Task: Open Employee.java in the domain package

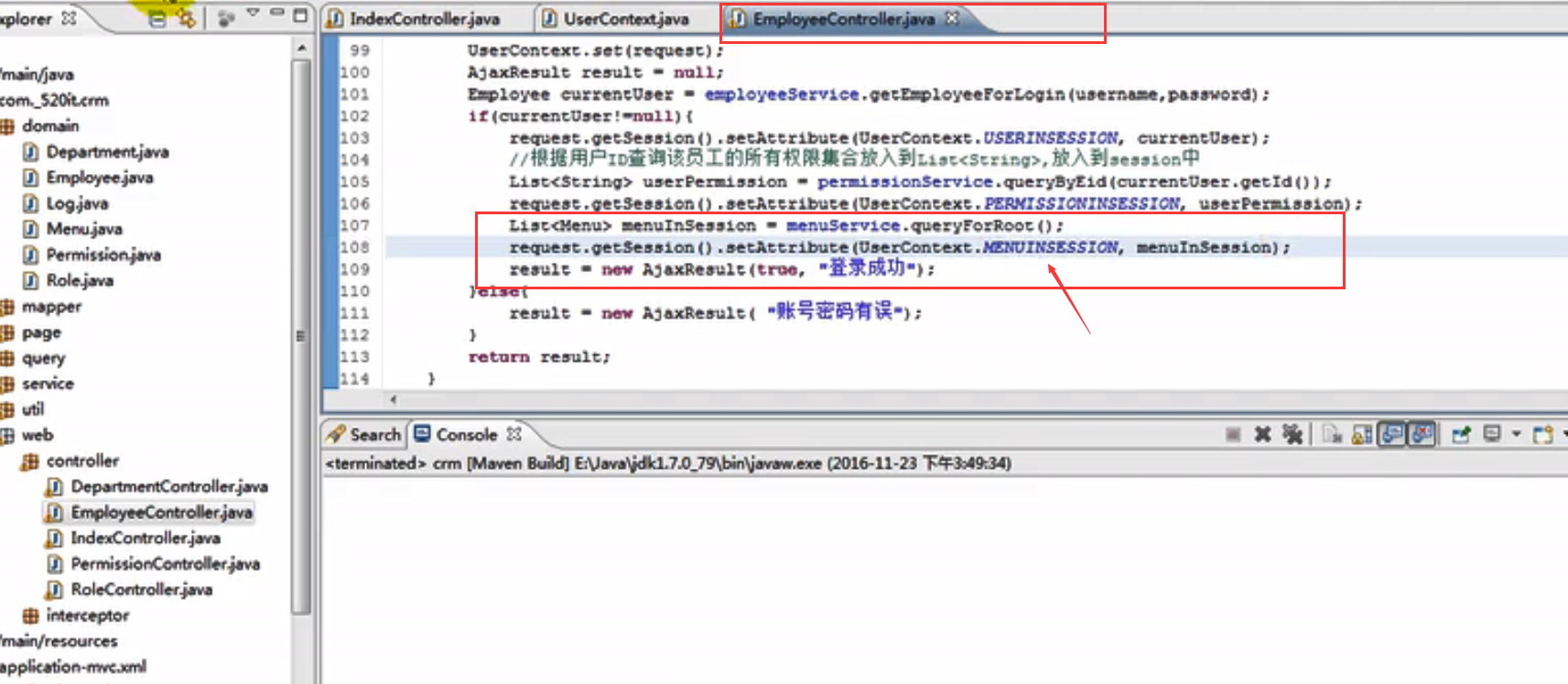Action: click(x=100, y=178)
